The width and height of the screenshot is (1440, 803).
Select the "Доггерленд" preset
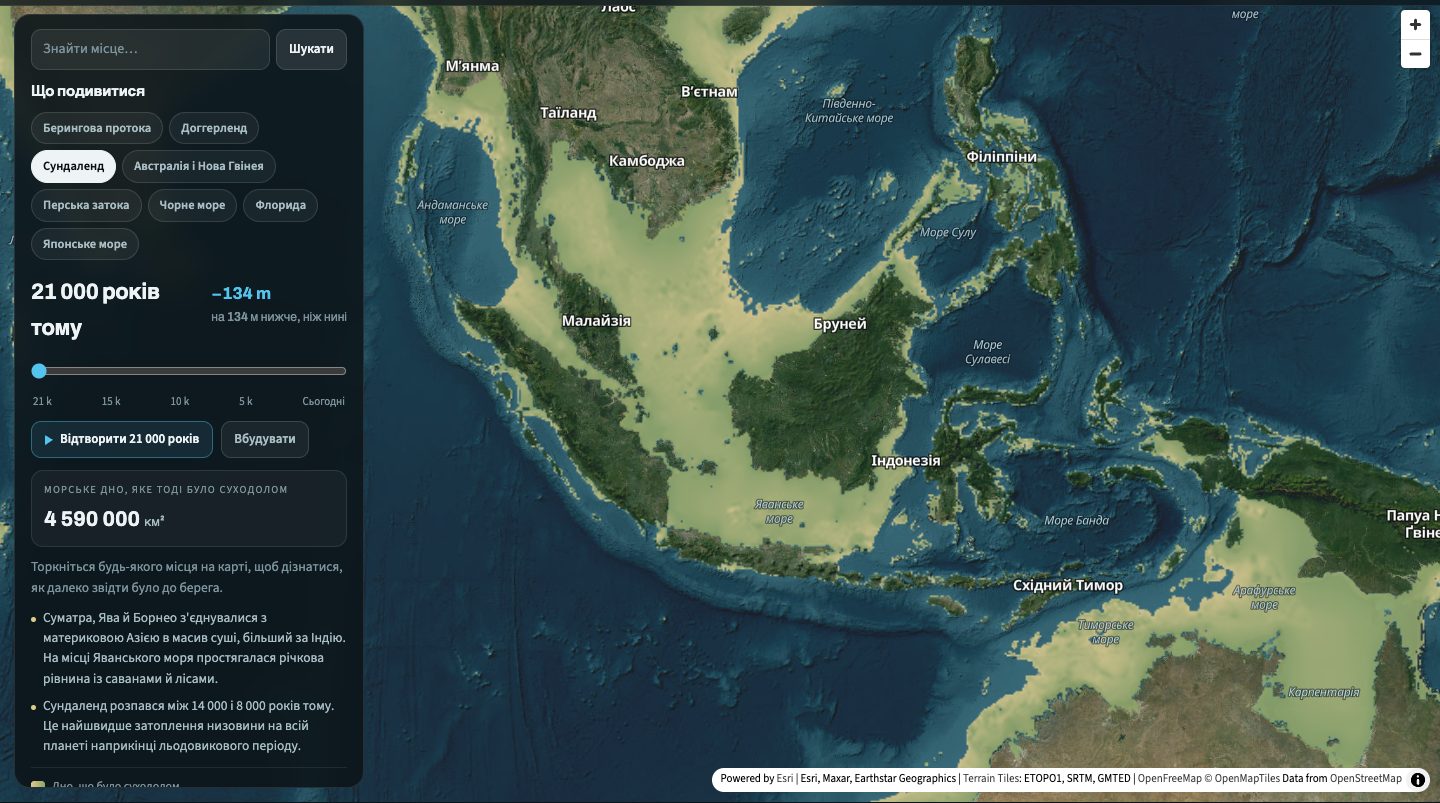[x=214, y=128]
